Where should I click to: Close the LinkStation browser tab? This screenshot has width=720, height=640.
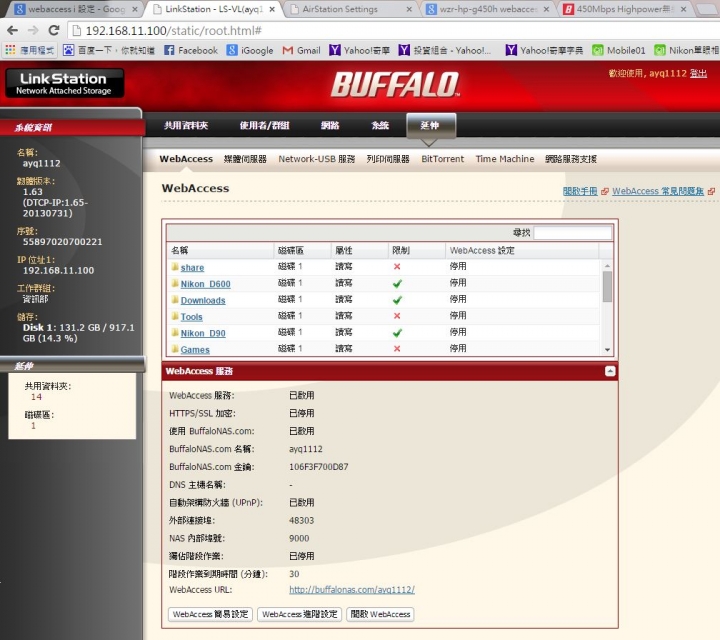click(272, 9)
